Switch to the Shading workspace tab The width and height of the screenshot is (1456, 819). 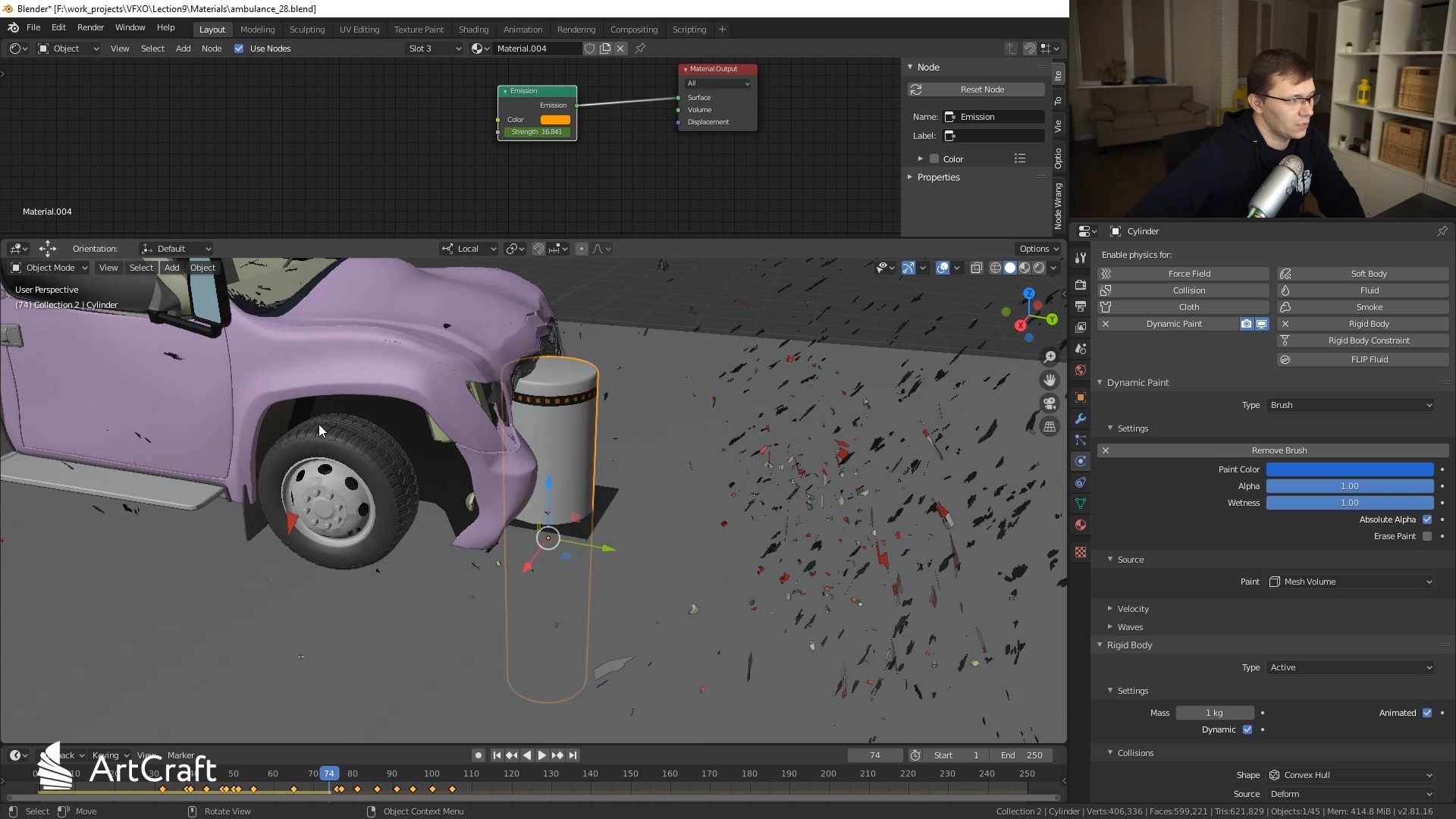473,30
